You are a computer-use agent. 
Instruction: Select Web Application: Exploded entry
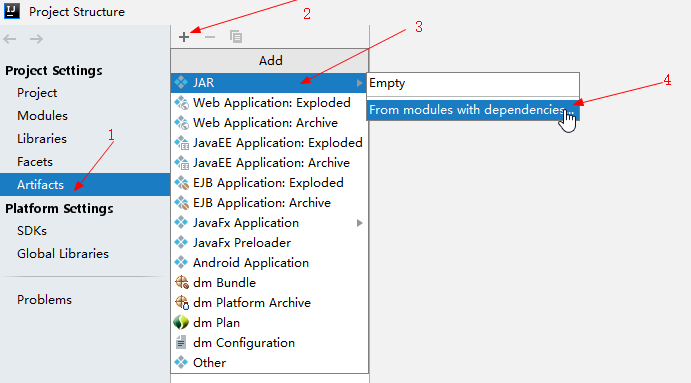269,103
